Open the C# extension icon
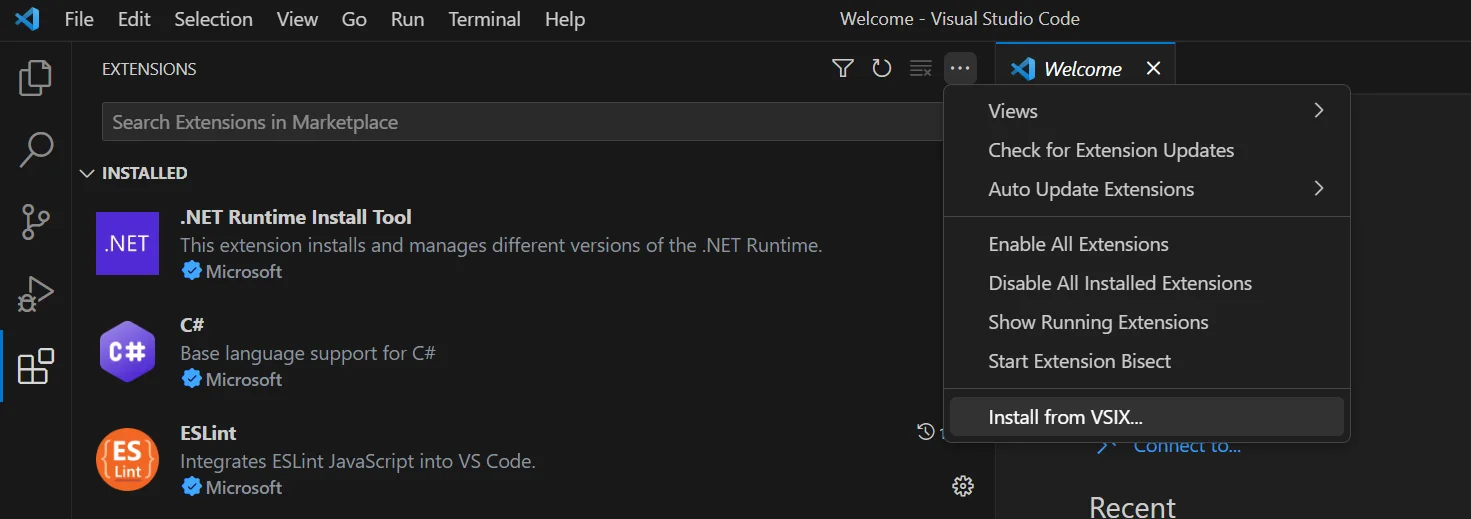Viewport: 1471px width, 519px height. [x=127, y=351]
